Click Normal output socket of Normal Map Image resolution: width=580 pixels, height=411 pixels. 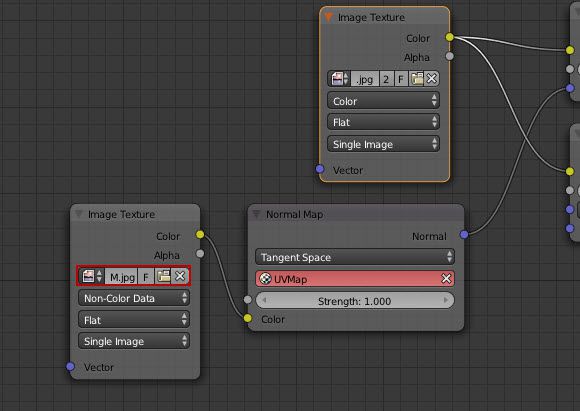click(x=464, y=234)
